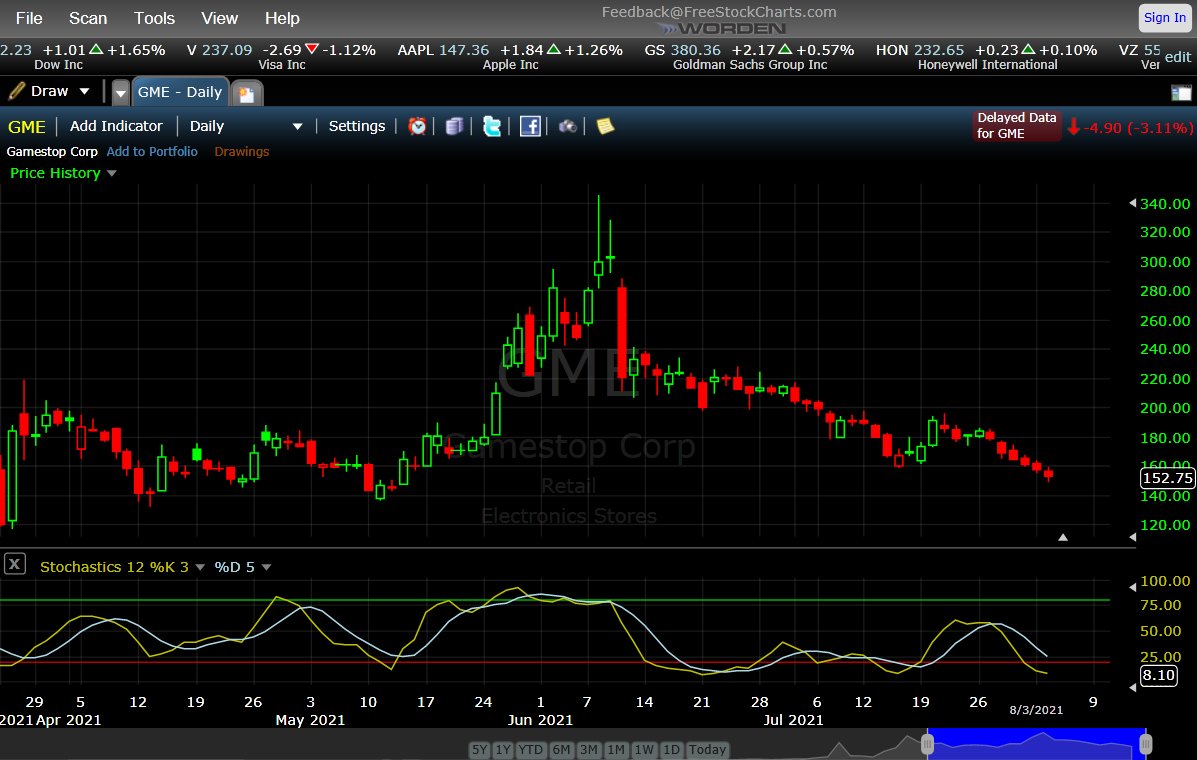1197x760 pixels.
Task: Open the Tools menu
Action: 154,18
